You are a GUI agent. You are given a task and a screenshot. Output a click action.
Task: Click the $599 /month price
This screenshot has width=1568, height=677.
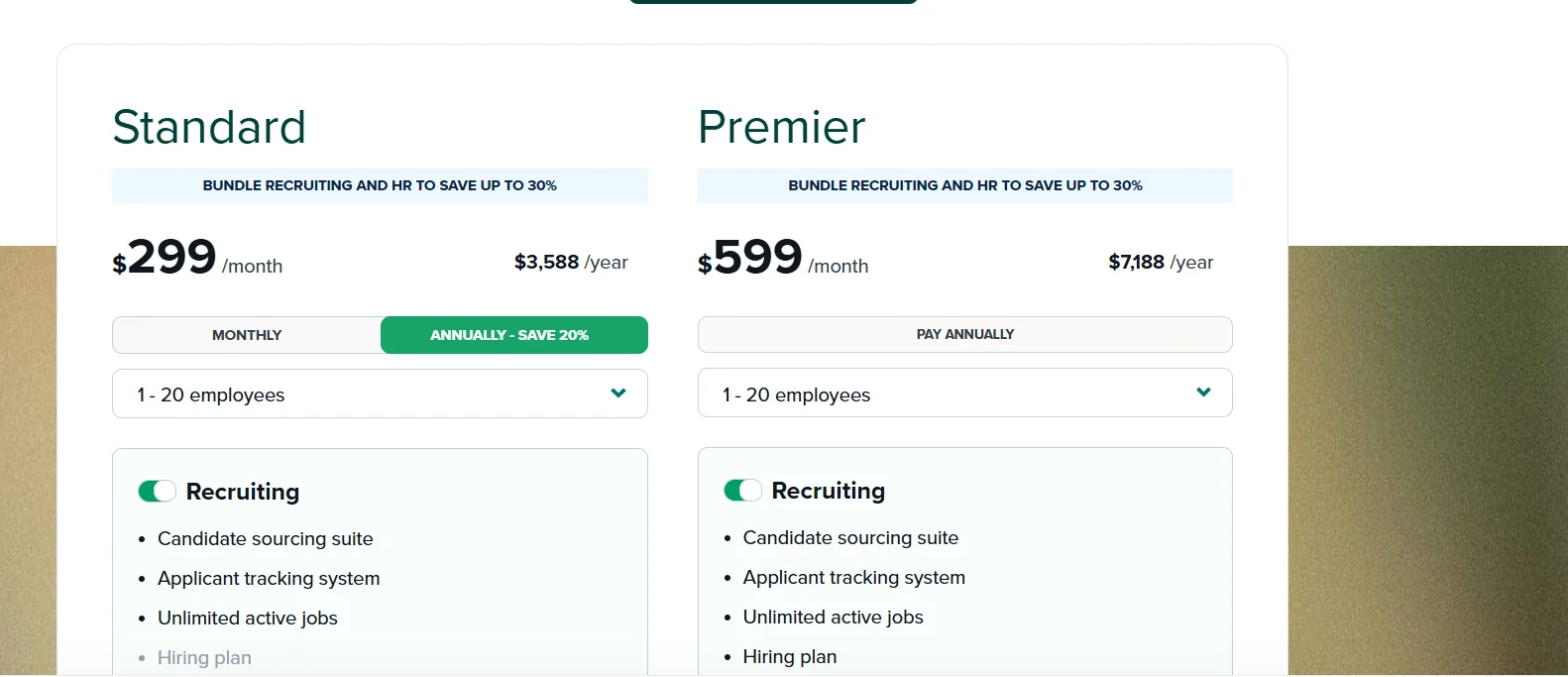coord(782,260)
